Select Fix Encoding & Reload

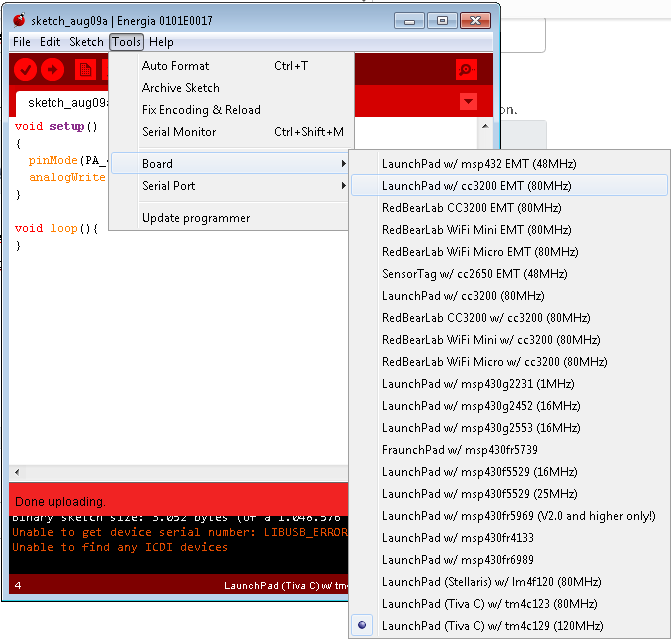tap(232, 110)
